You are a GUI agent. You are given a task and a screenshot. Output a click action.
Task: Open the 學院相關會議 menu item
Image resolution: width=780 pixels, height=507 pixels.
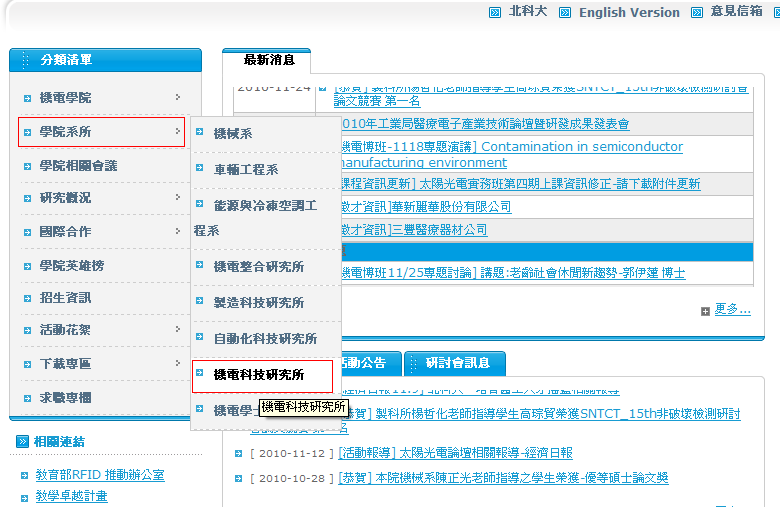click(78, 166)
